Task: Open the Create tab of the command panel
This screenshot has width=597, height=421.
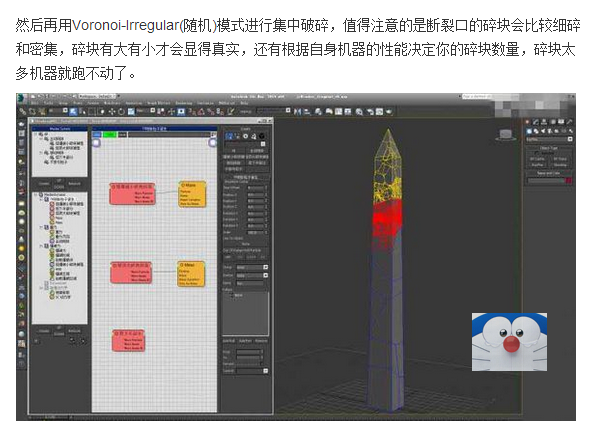Action: 528,122
